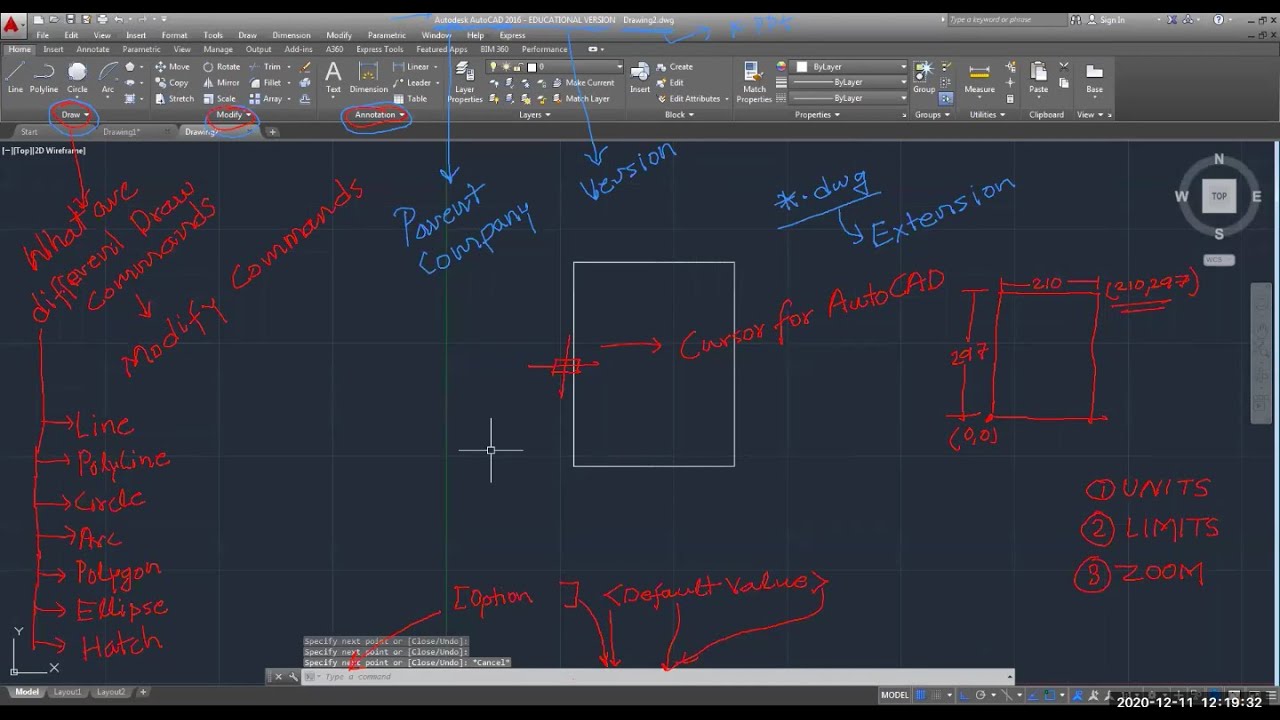Click the Fillet tool
The height and width of the screenshot is (720, 1280).
point(265,83)
